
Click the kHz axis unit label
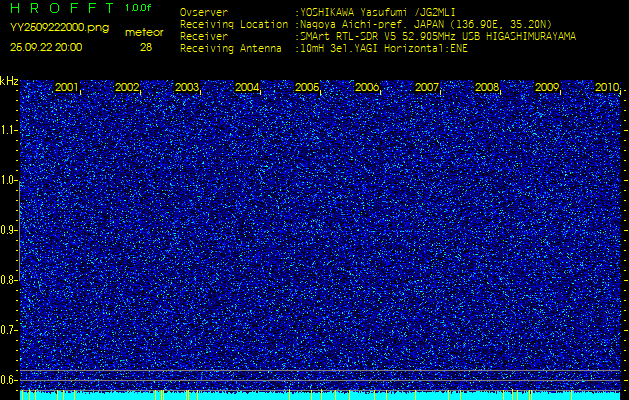[x=9, y=81]
